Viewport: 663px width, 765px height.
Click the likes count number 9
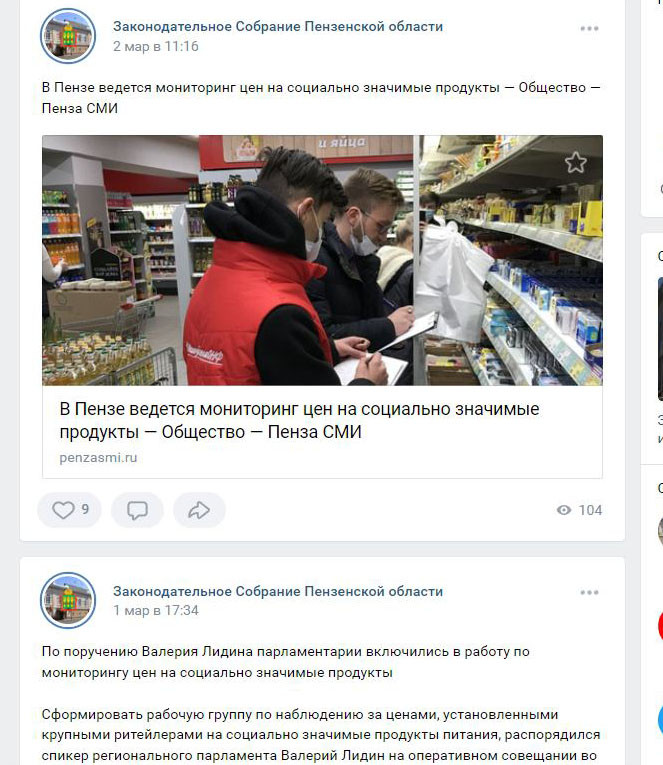[x=85, y=509]
